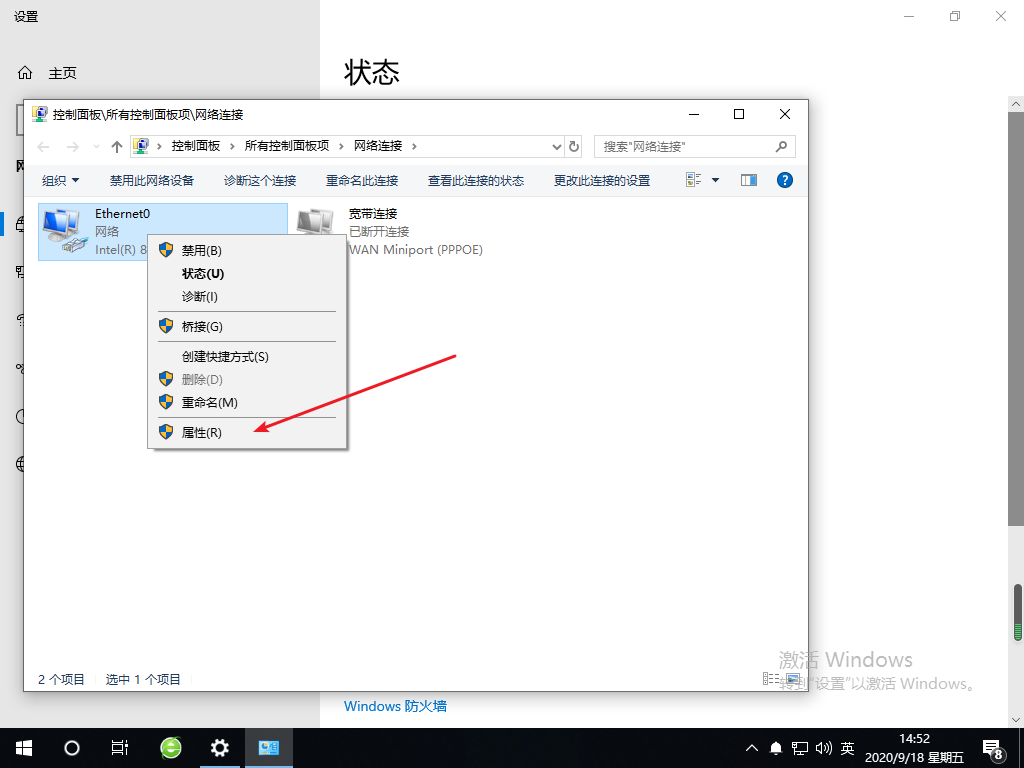Expand the address bar history chevron

pyautogui.click(x=556, y=146)
